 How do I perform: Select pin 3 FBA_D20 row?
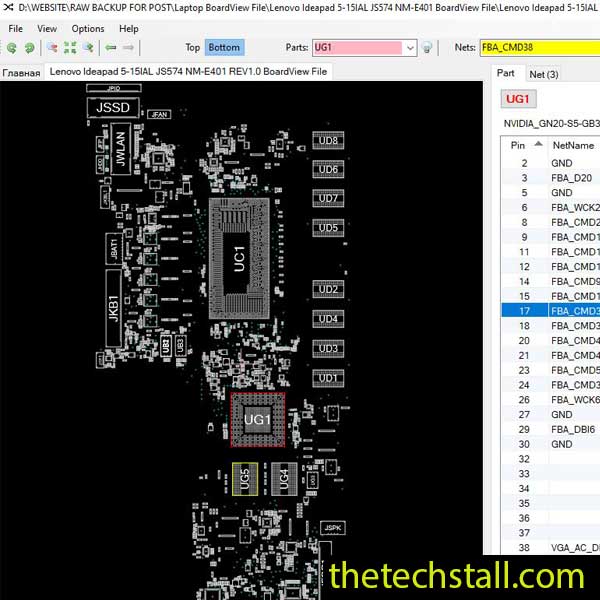pos(551,178)
